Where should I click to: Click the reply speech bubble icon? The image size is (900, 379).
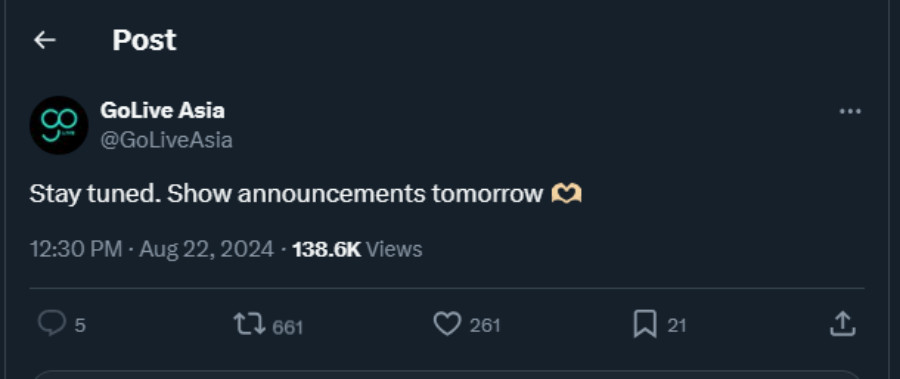[x=52, y=324]
